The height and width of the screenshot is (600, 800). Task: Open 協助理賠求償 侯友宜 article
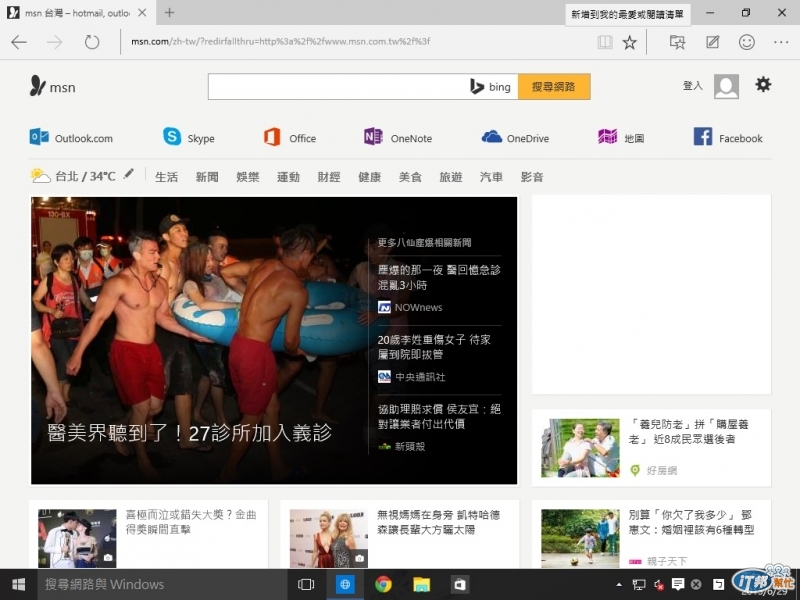point(439,416)
